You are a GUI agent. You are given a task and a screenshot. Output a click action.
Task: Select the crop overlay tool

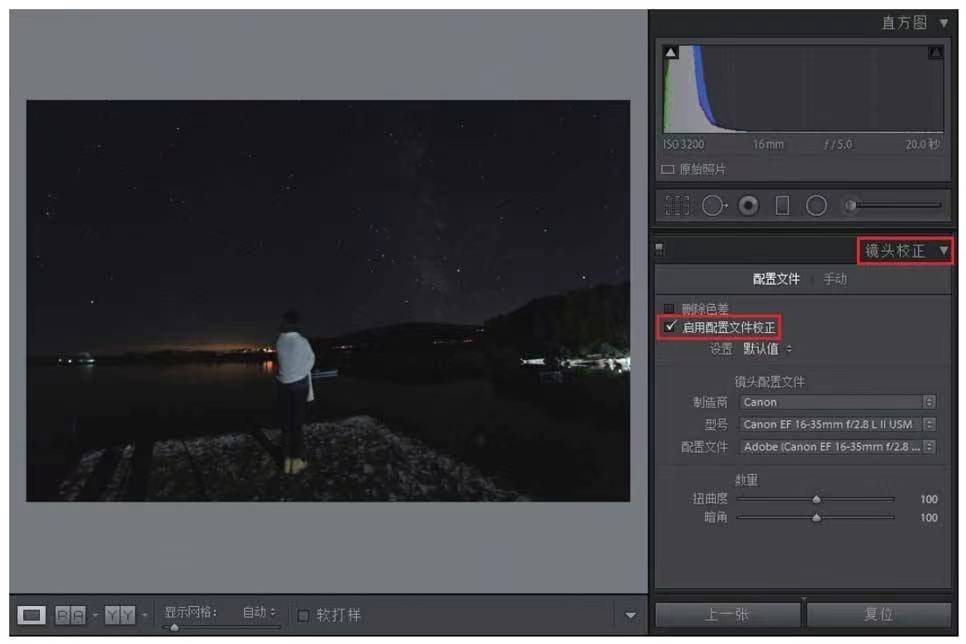tap(677, 205)
